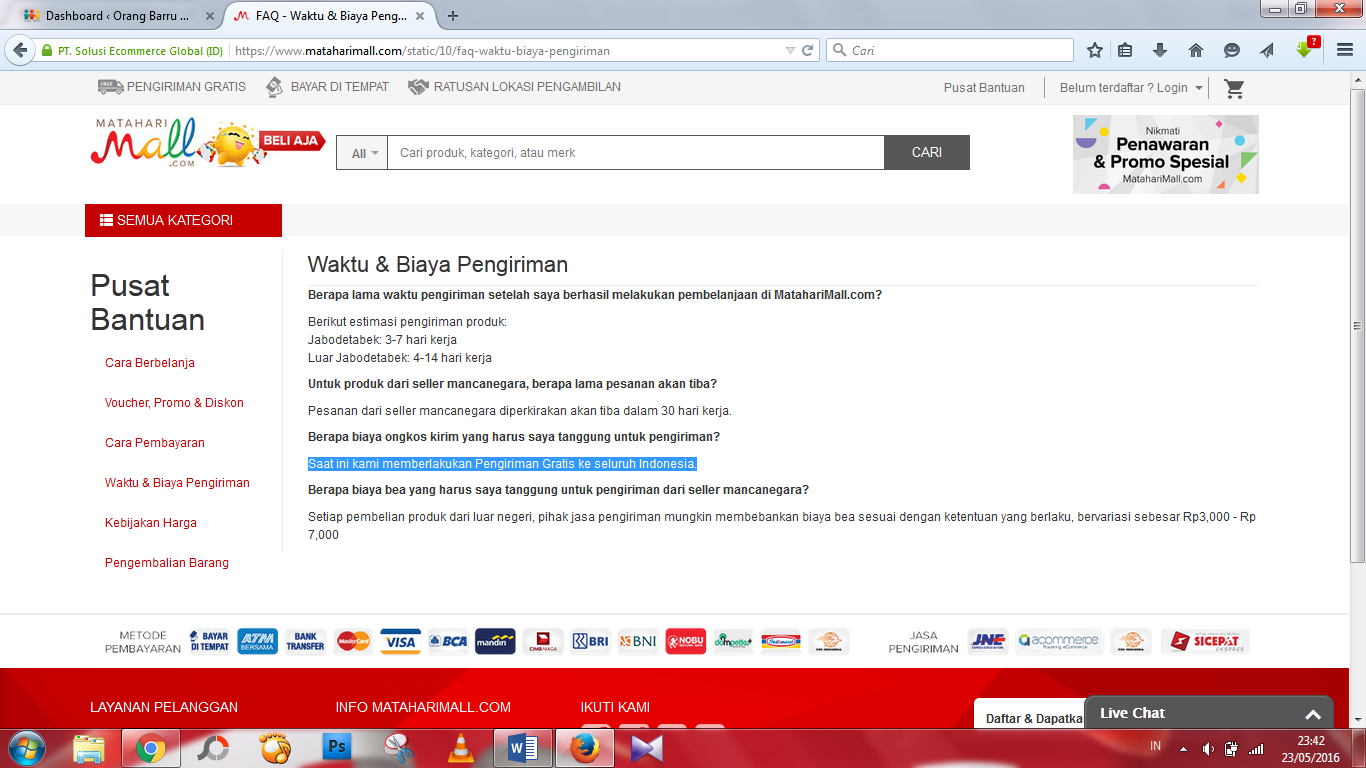Screen dimensions: 1366x768
Task: Click the Bayar Di Tempat icon
Action: click(x=274, y=87)
